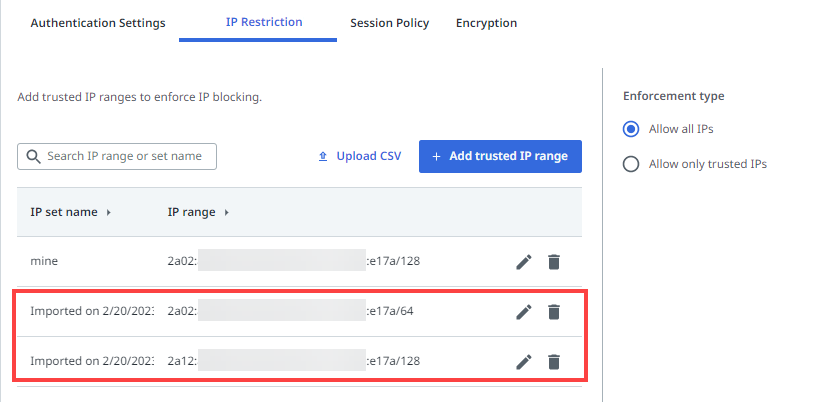Click the search magnifier icon
This screenshot has width=830, height=402.
[x=33, y=157]
